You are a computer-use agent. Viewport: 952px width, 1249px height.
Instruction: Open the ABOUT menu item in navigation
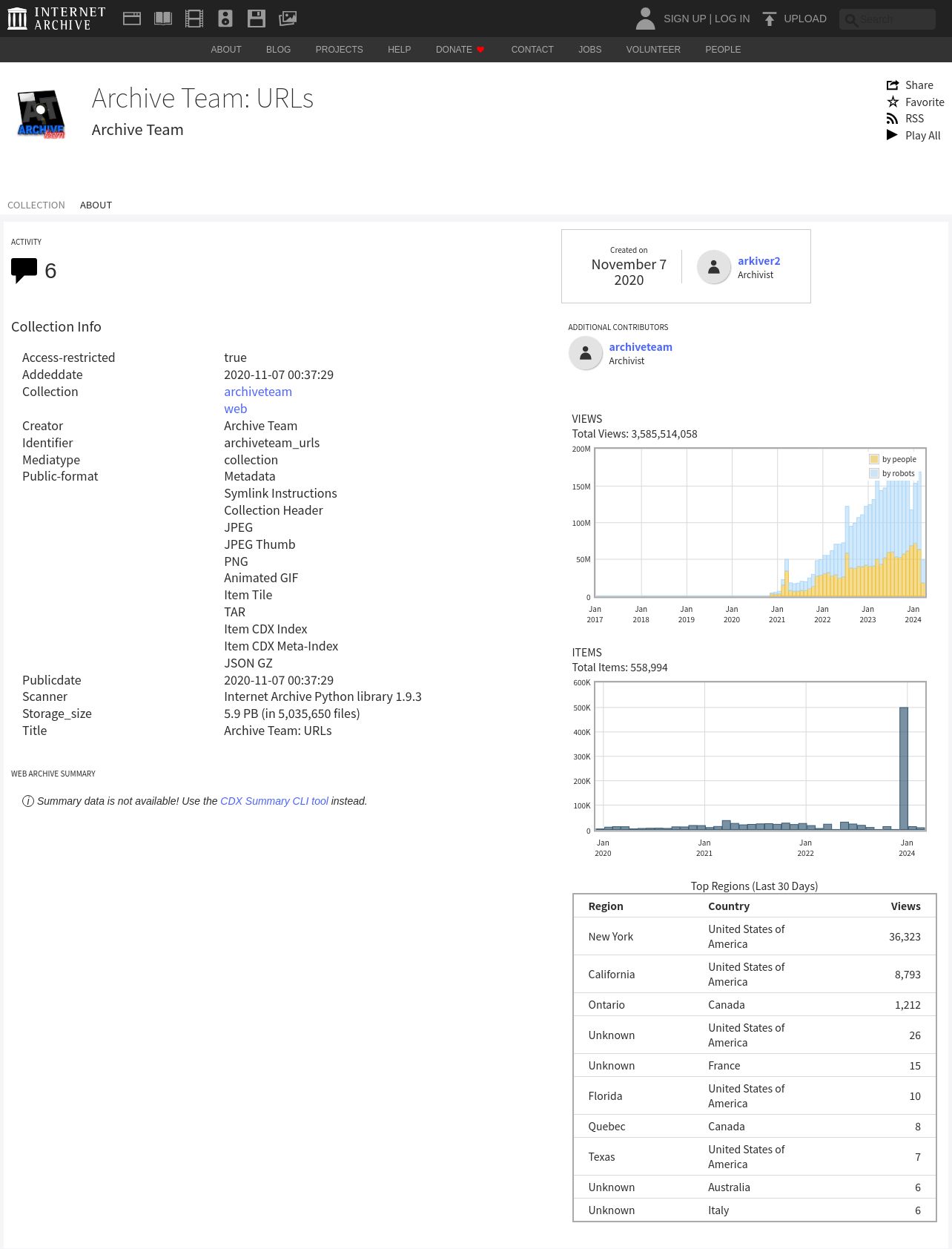click(226, 50)
